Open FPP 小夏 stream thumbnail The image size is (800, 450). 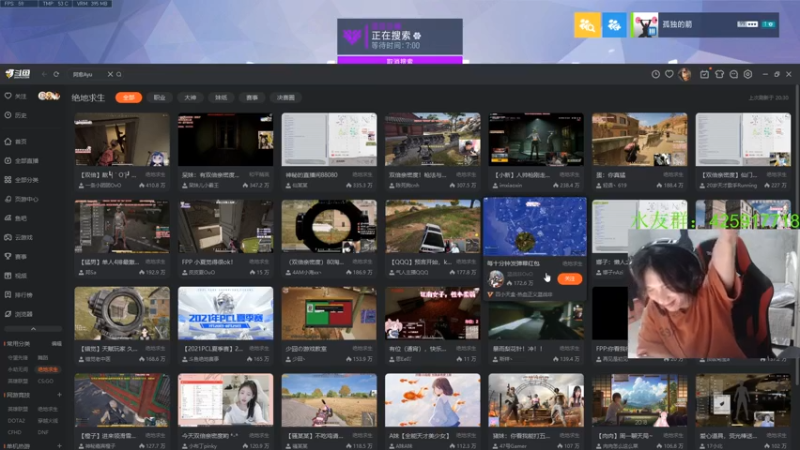click(226, 226)
